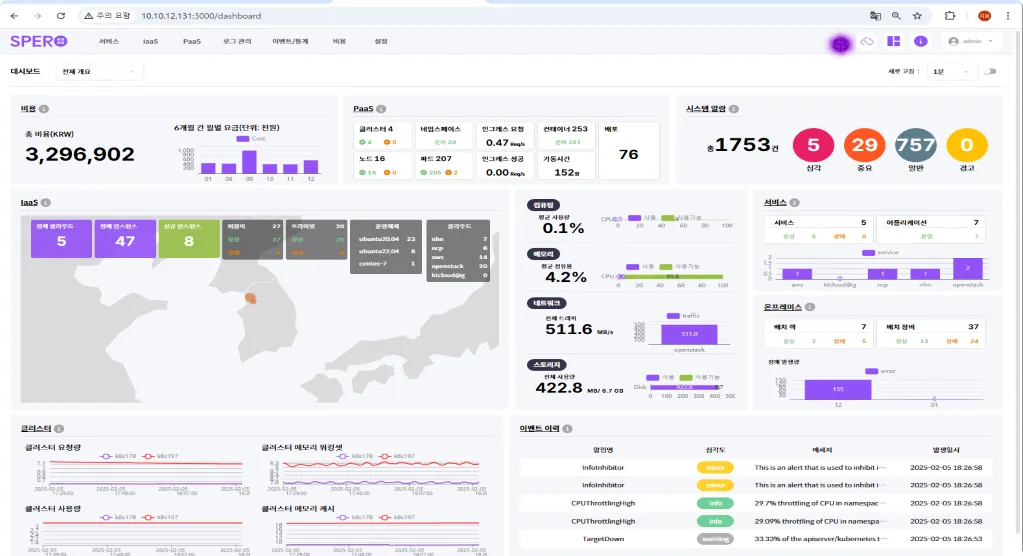Select the 신규 인스턴스 tile showing 8
Viewport: 1023px width, 556px height.
coord(189,238)
